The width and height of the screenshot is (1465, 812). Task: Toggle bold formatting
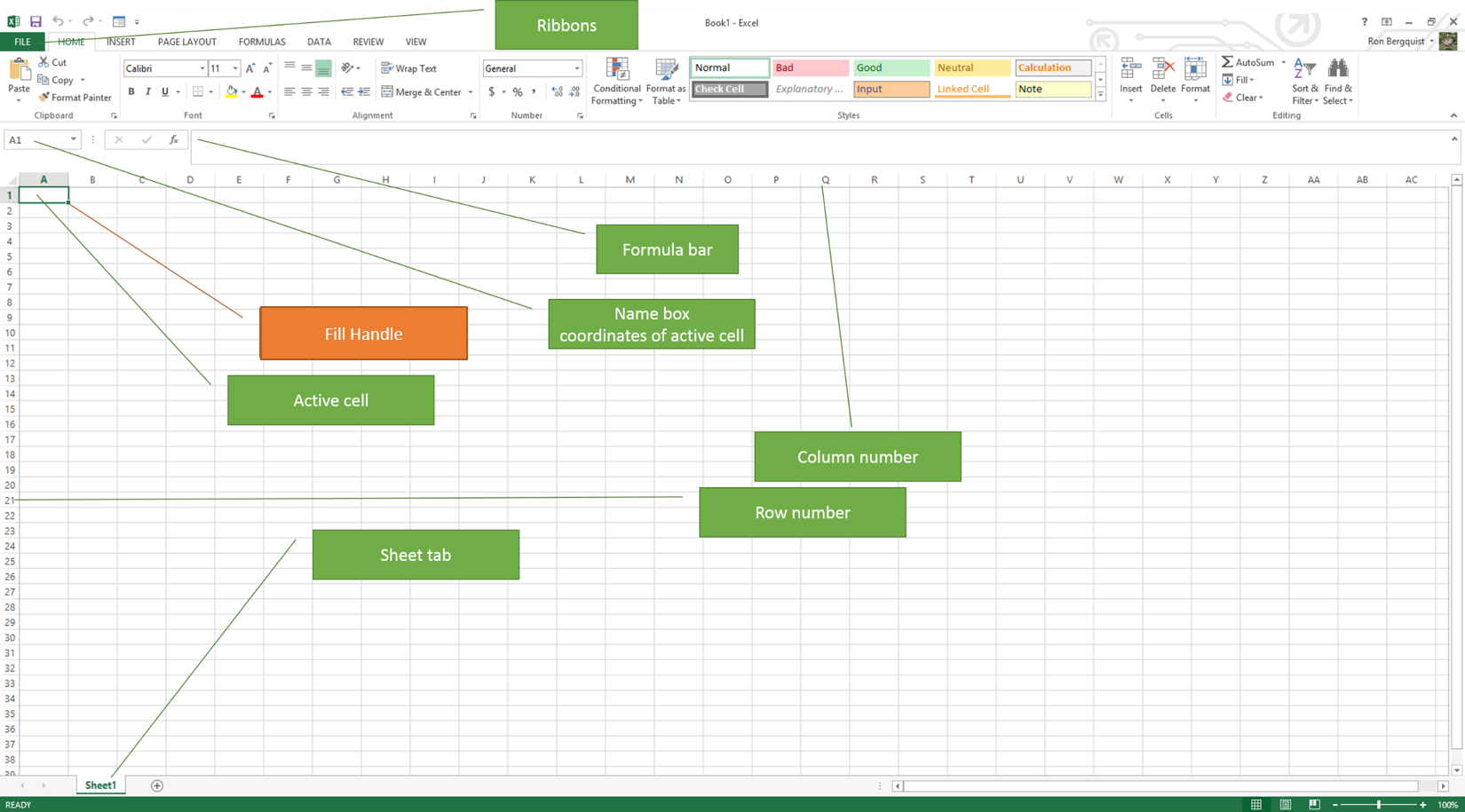pos(131,91)
